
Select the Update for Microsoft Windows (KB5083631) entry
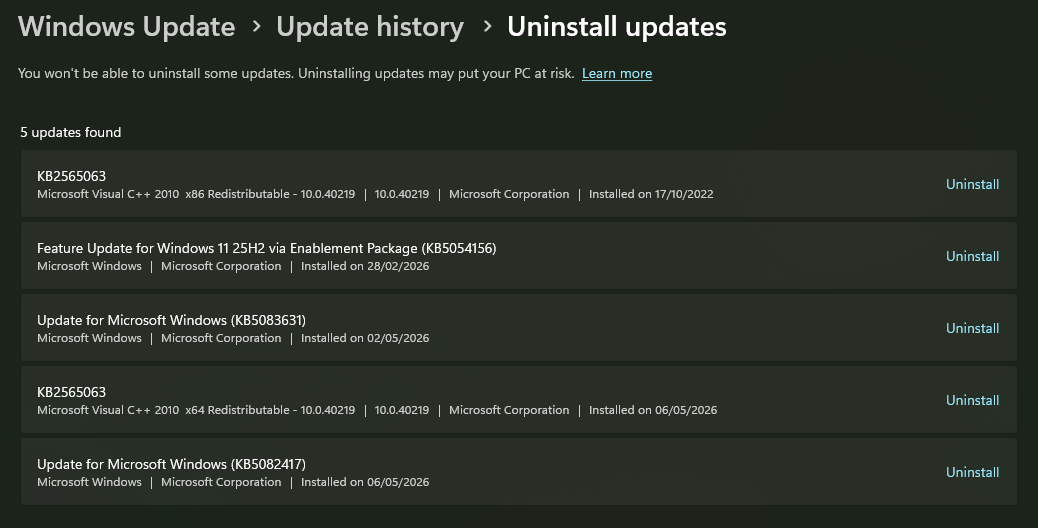click(x=518, y=328)
